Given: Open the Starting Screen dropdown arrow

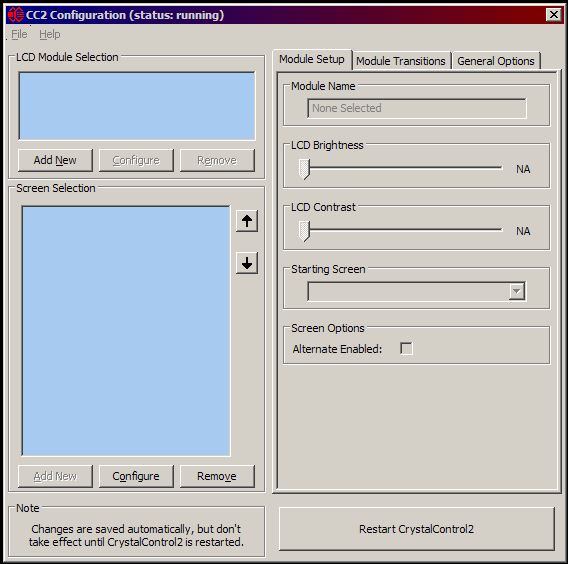Looking at the screenshot, I should [x=517, y=291].
